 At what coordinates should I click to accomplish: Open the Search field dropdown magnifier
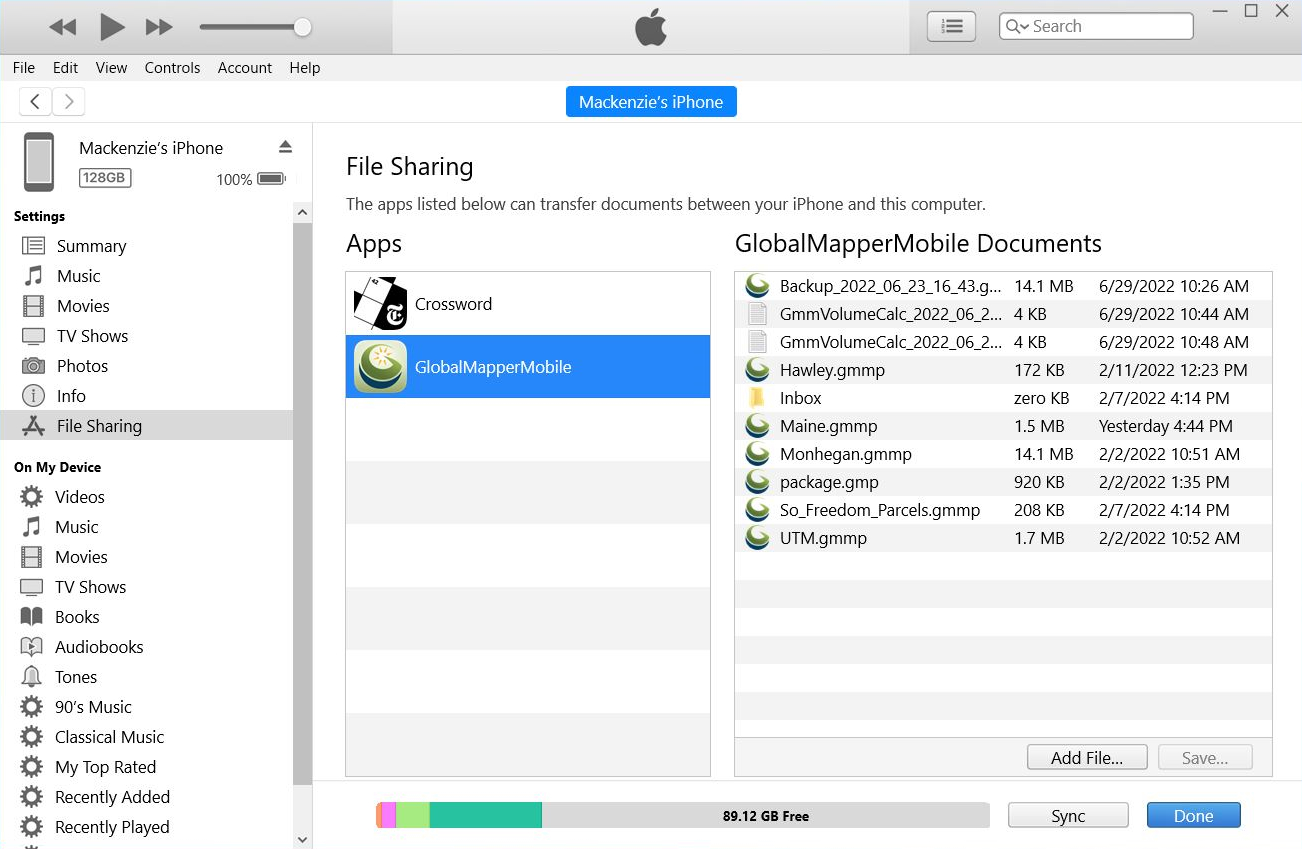(x=1017, y=27)
